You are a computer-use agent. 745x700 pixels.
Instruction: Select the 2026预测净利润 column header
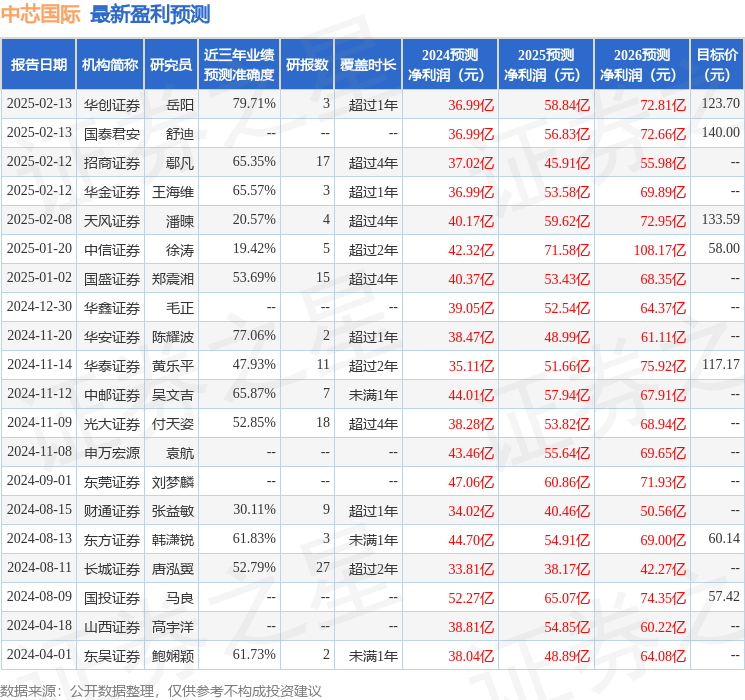(642, 64)
